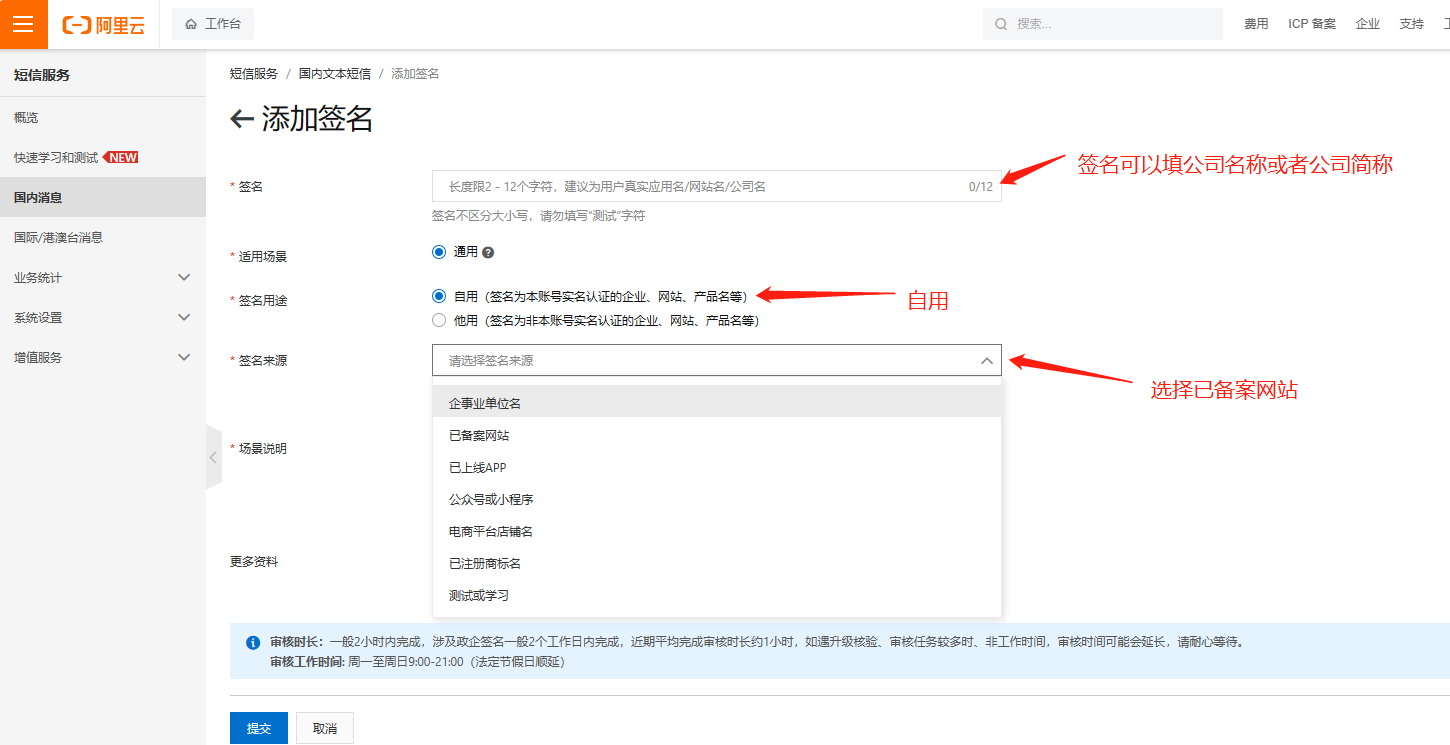Open the 签名来源 dropdown
1450x745 pixels.
(716, 360)
